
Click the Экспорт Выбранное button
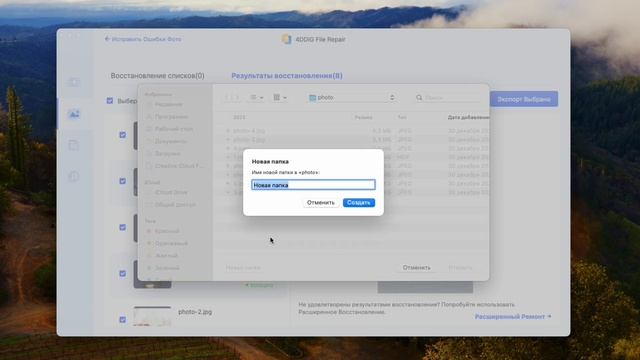(x=524, y=99)
